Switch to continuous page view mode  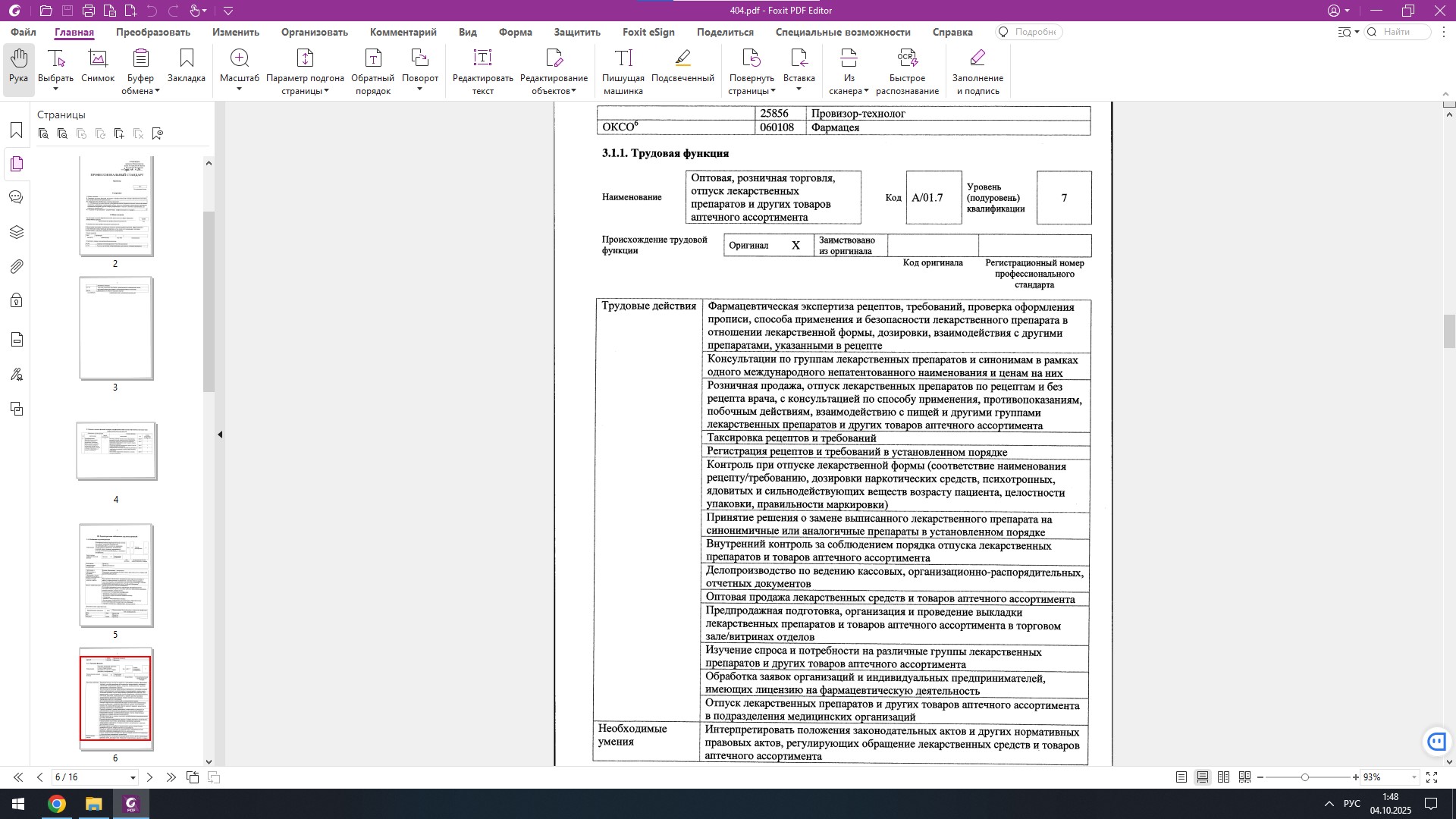(x=1203, y=777)
